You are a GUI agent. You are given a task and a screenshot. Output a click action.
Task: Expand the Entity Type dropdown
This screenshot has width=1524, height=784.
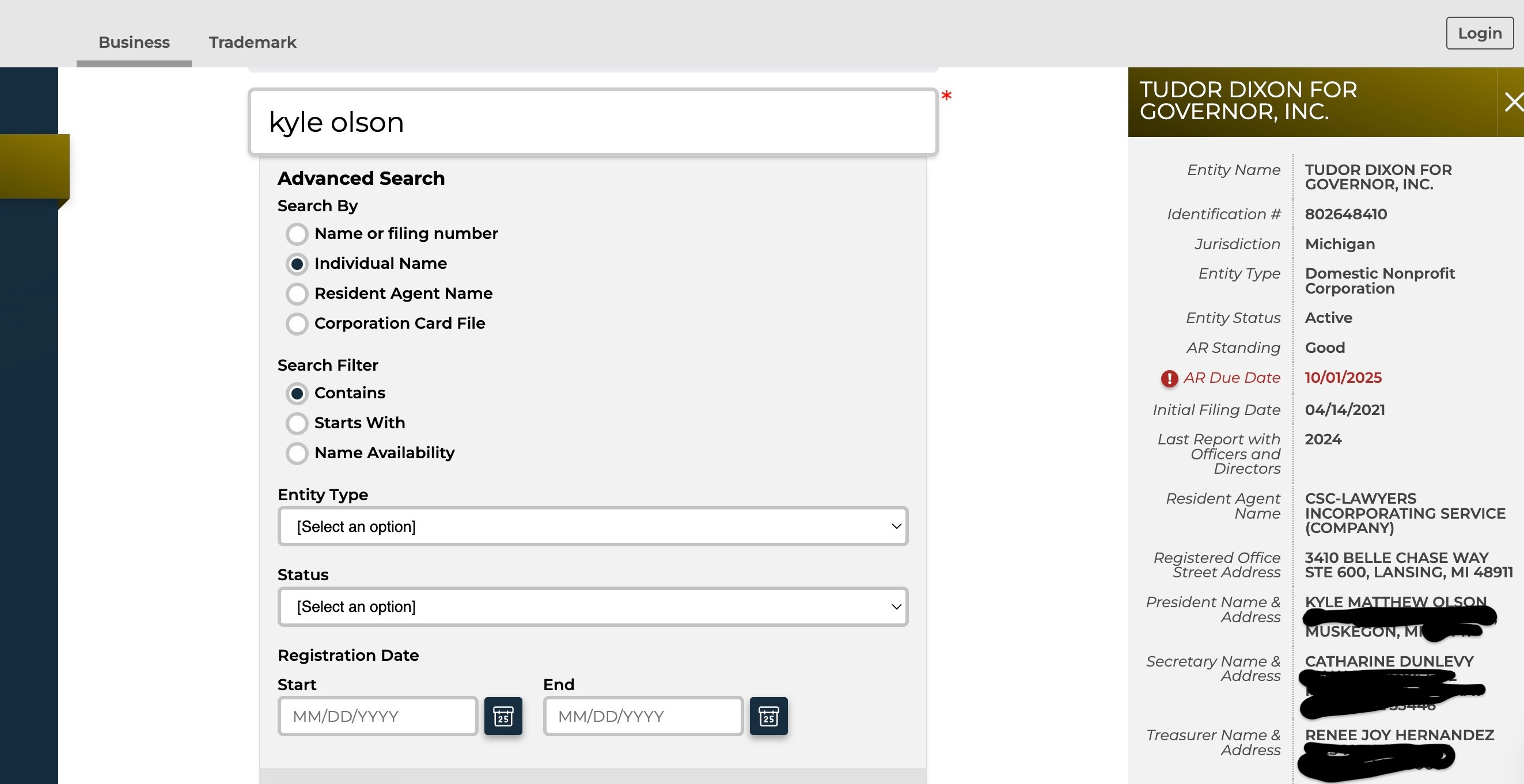(593, 526)
